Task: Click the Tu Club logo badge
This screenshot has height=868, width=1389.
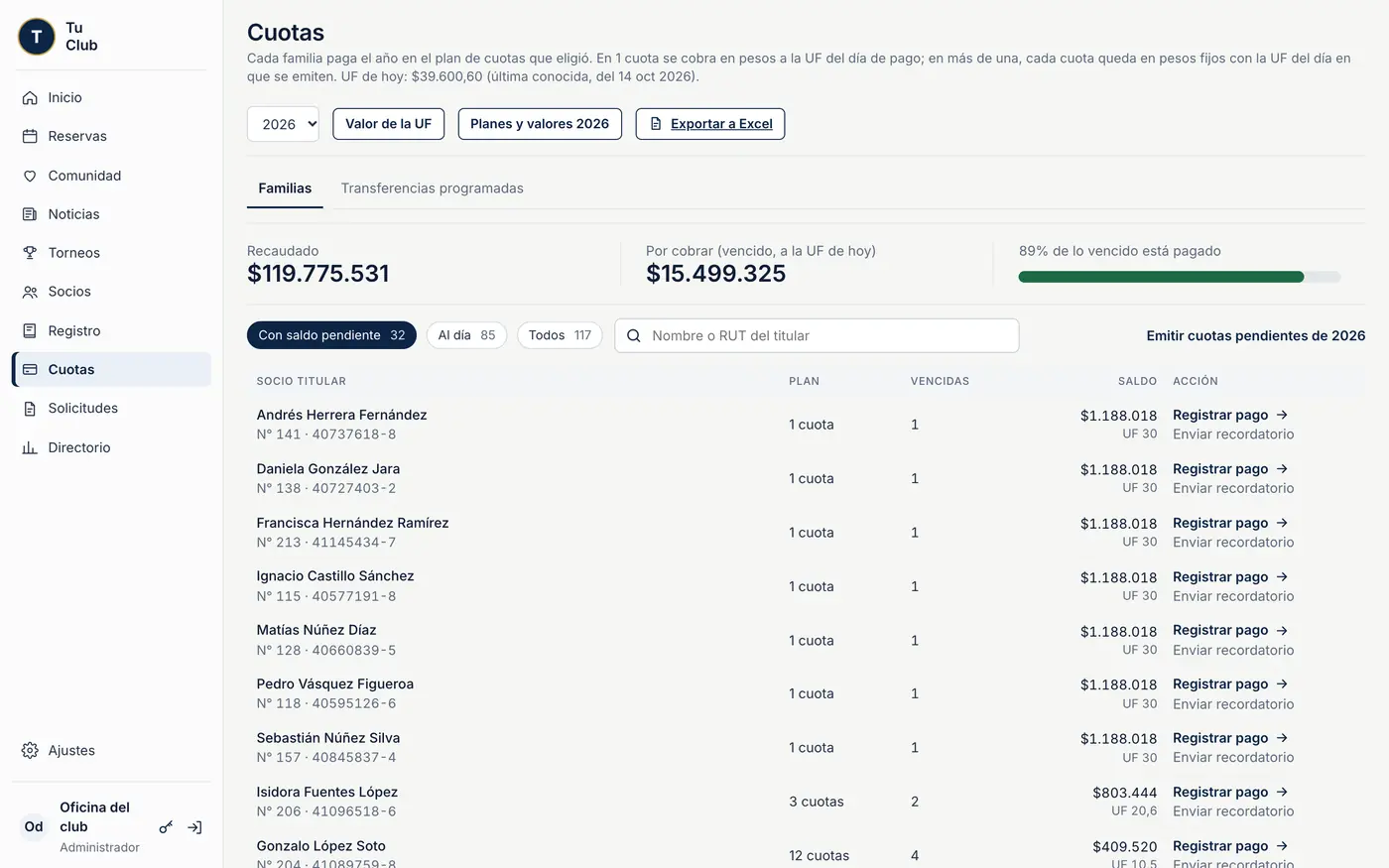Action: click(37, 37)
